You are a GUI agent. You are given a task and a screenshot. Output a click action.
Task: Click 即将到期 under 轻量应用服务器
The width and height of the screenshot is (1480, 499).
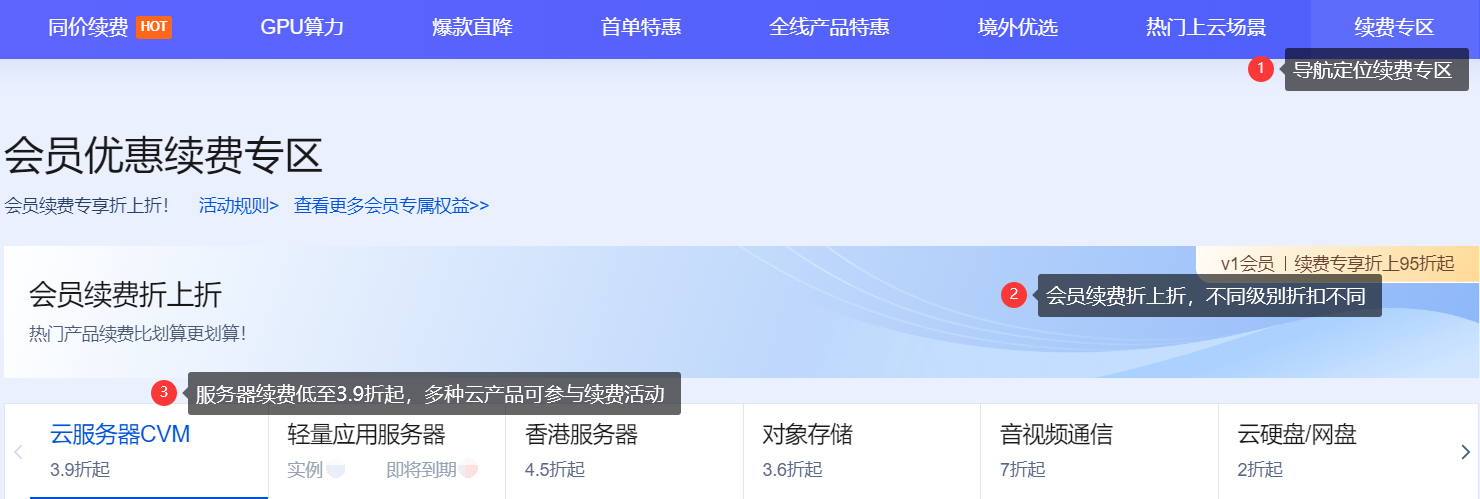pos(421,469)
